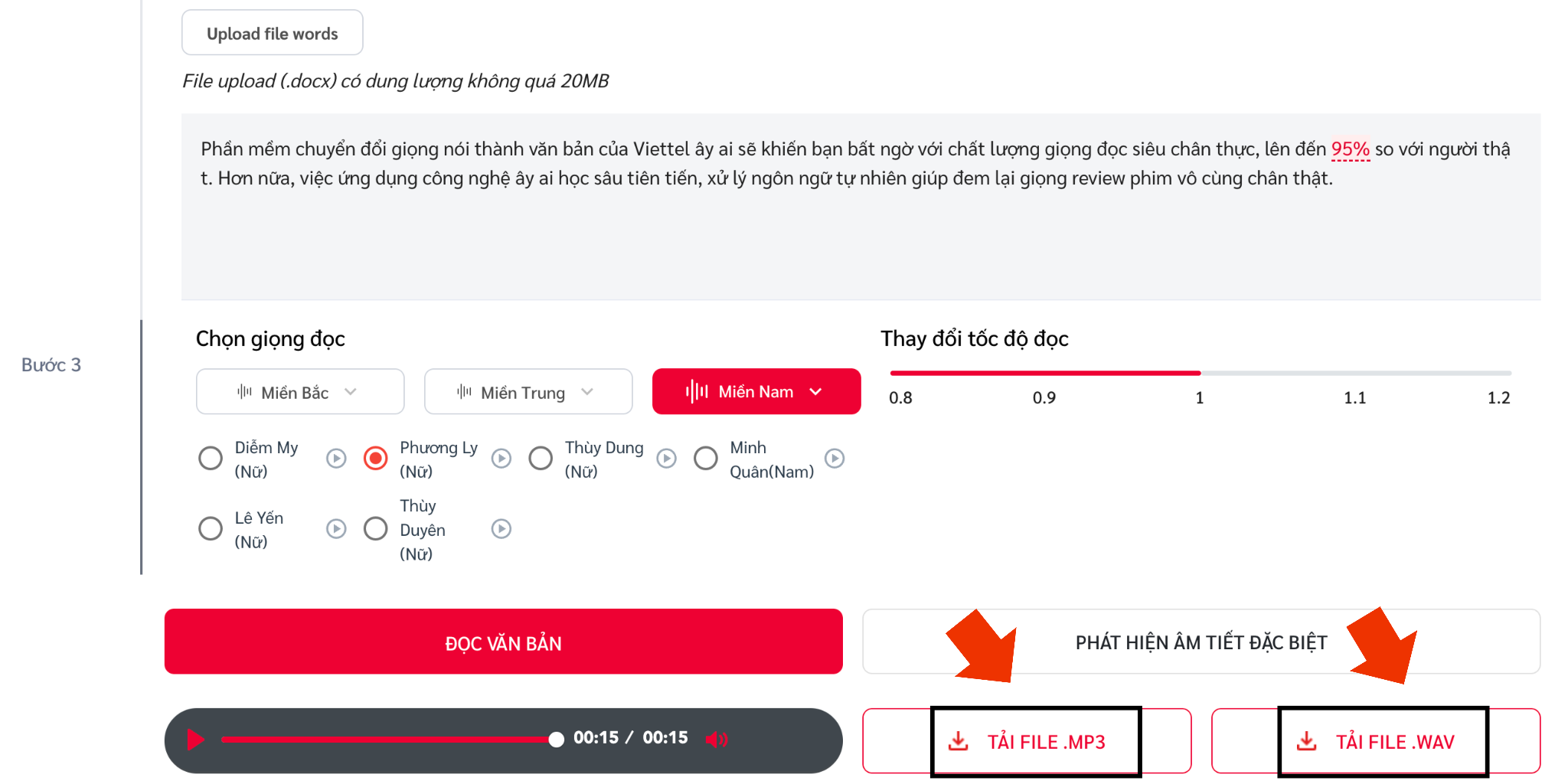Select the Diễm My voice radio button
This screenshot has height=784, width=1568.
pos(211,459)
